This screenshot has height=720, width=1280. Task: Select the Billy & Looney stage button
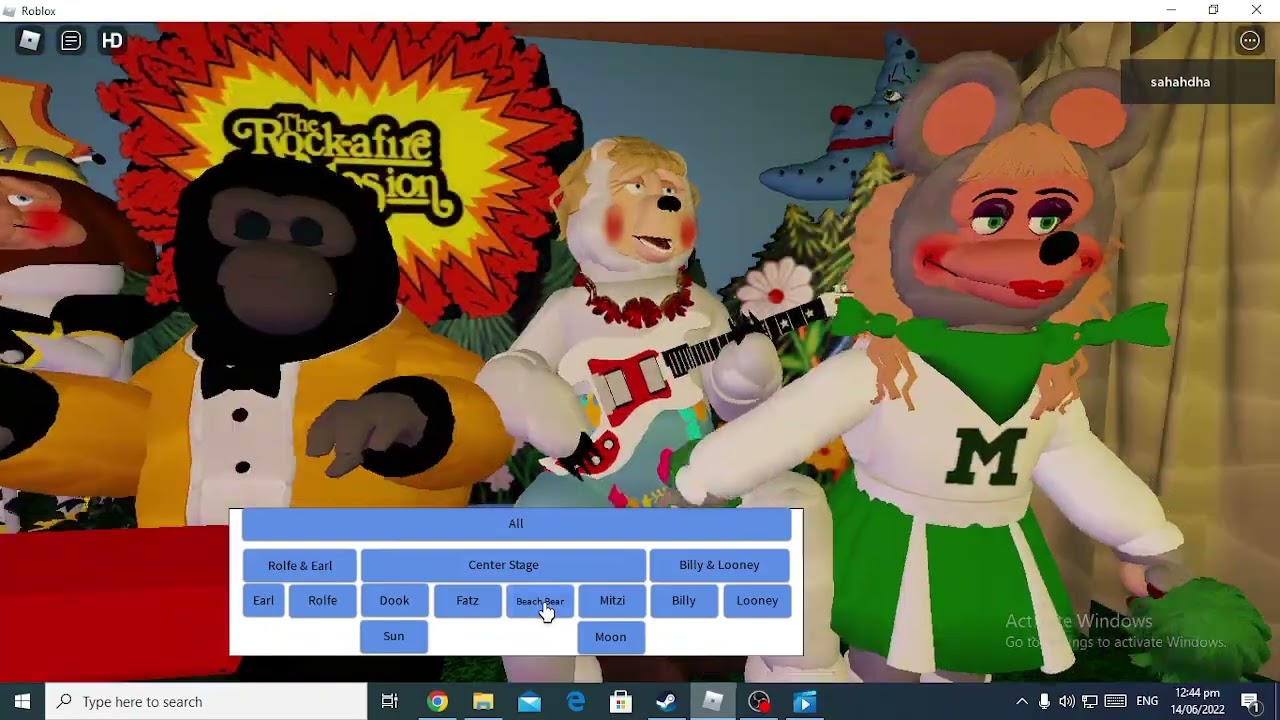click(719, 565)
